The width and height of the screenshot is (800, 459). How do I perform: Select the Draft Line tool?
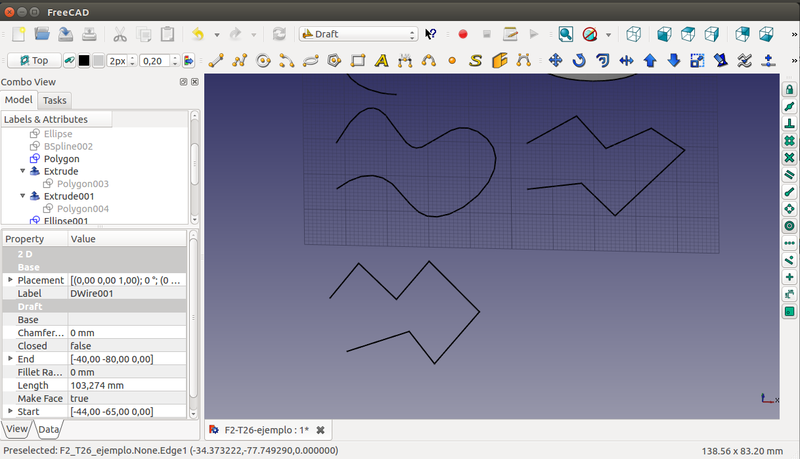point(216,60)
